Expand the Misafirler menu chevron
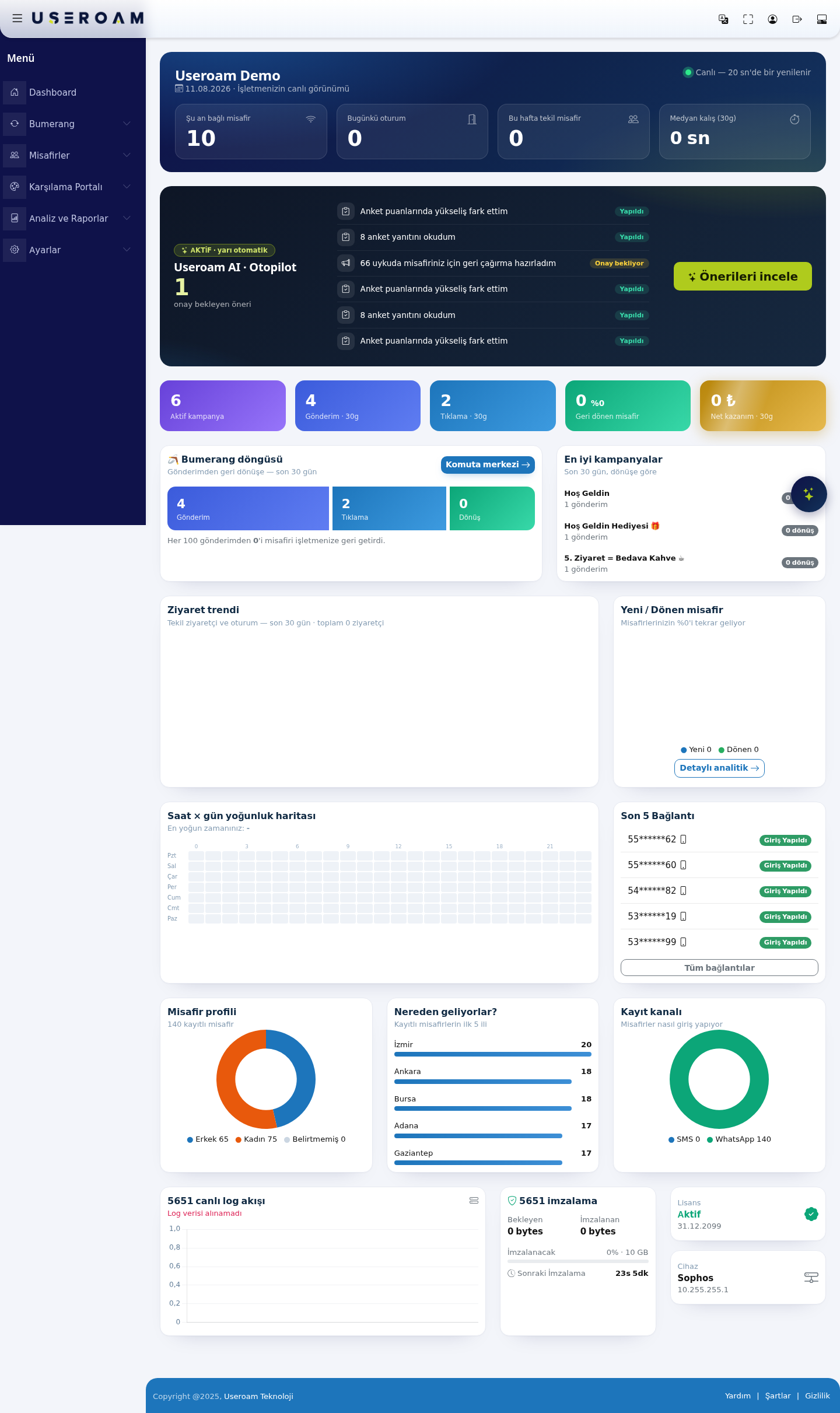This screenshot has width=840, height=1413. [x=127, y=155]
